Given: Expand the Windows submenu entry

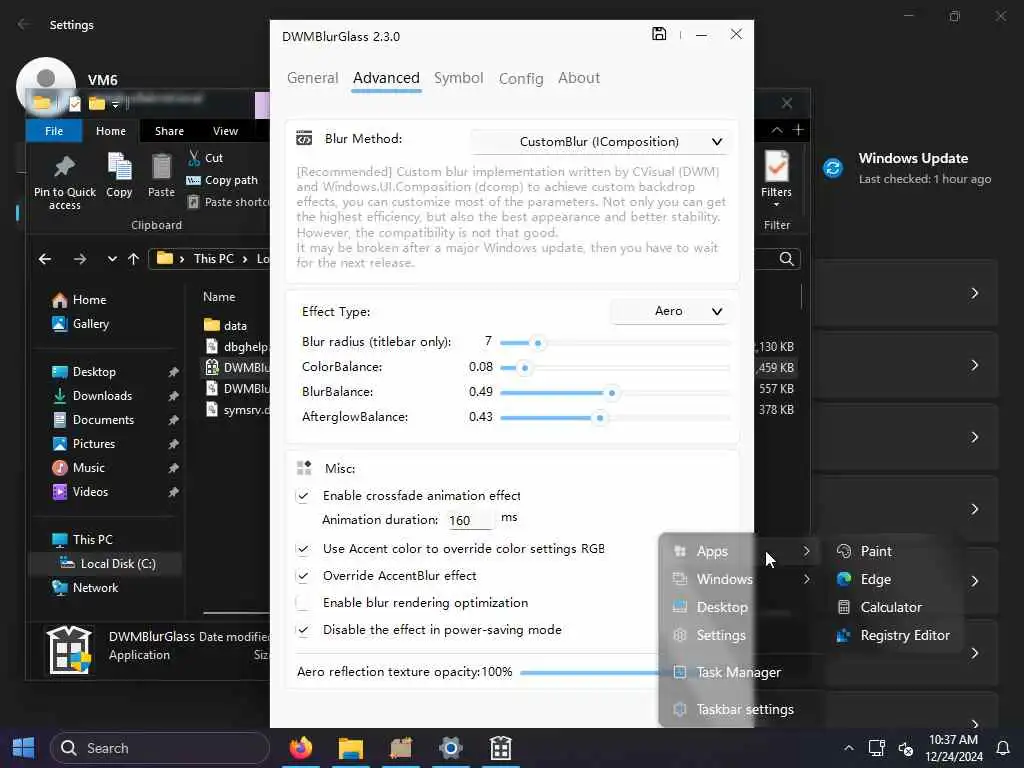Looking at the screenshot, I should pos(741,579).
